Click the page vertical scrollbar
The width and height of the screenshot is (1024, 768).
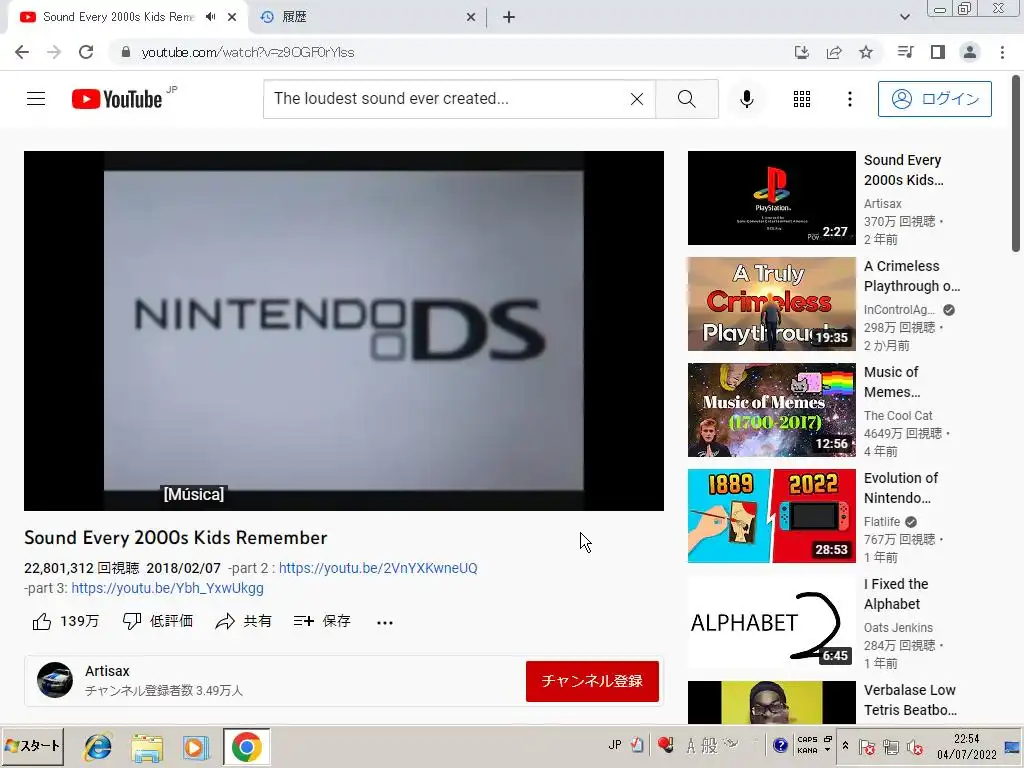[1016, 163]
